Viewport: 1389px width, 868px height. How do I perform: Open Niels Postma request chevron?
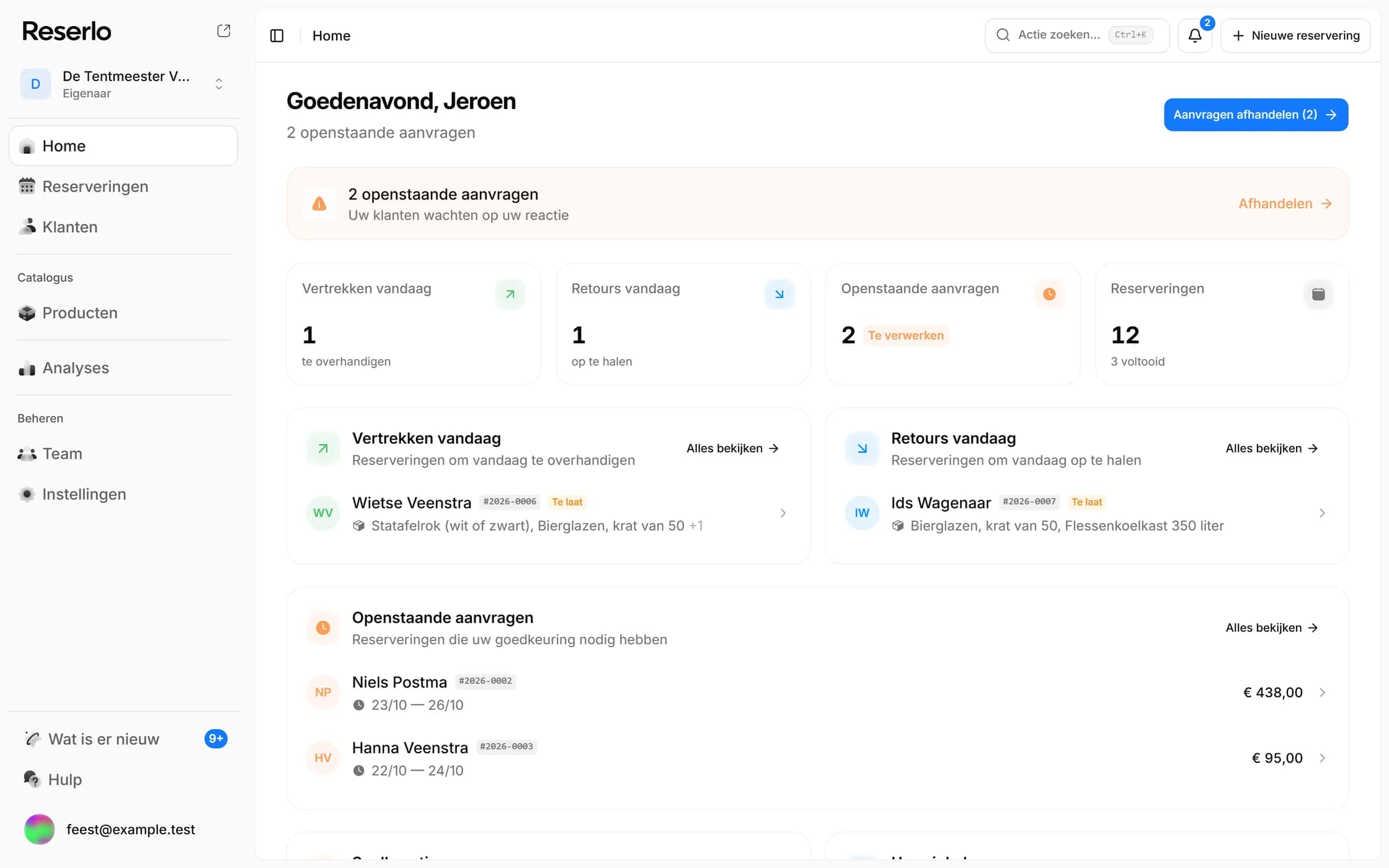click(1322, 692)
